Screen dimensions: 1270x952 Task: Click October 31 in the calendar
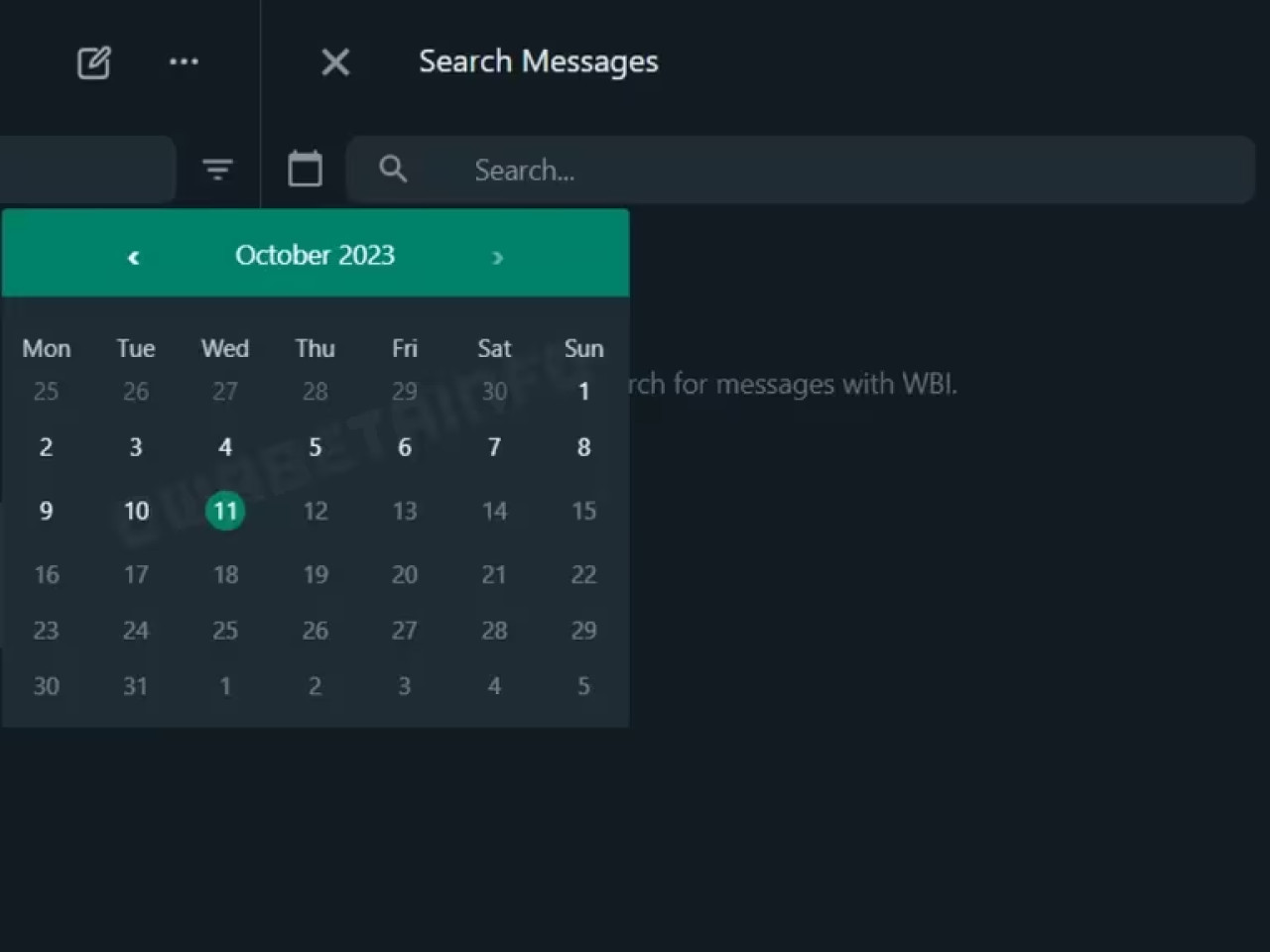click(136, 686)
